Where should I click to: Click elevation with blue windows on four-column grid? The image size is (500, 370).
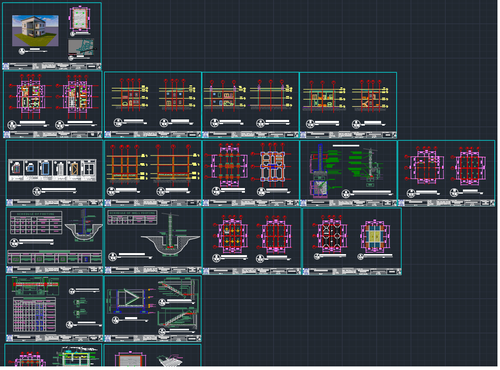(x=176, y=95)
